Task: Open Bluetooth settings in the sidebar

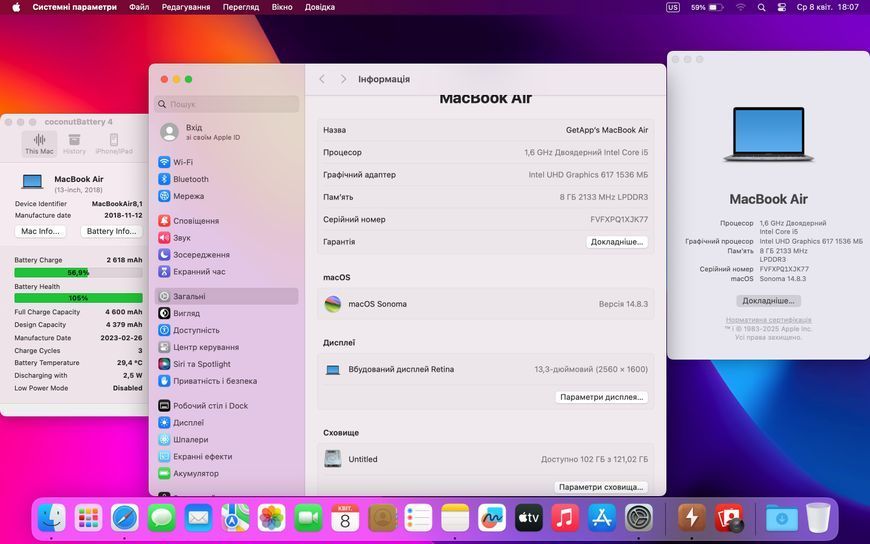Action: (226, 179)
